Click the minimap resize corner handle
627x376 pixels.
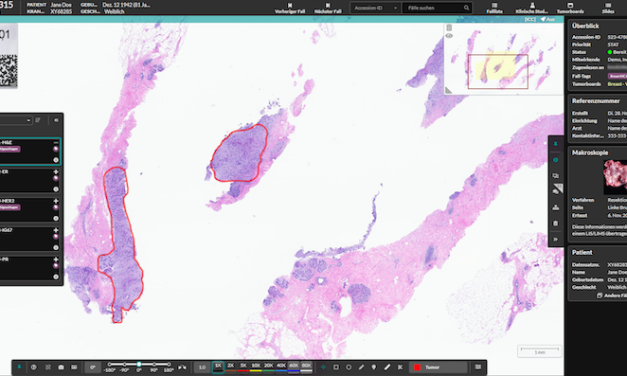point(449,90)
